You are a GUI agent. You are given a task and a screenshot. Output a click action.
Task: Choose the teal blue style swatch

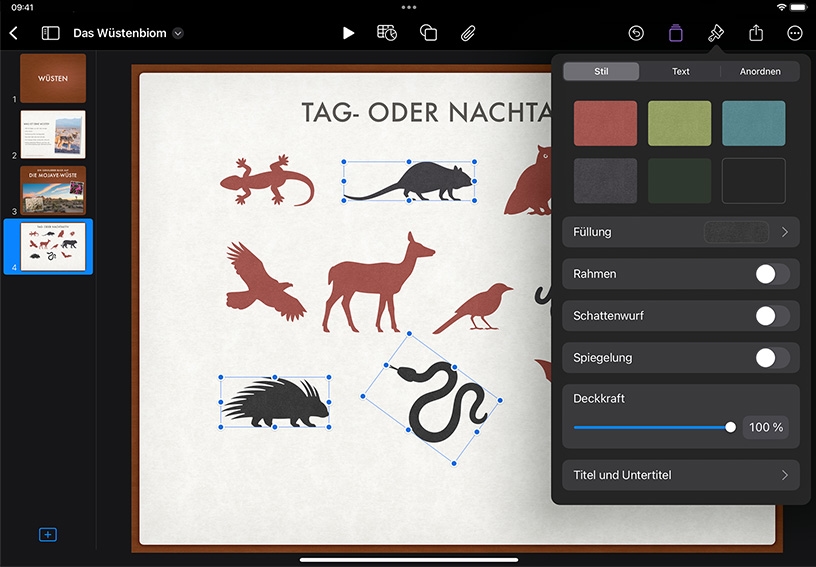coord(754,123)
